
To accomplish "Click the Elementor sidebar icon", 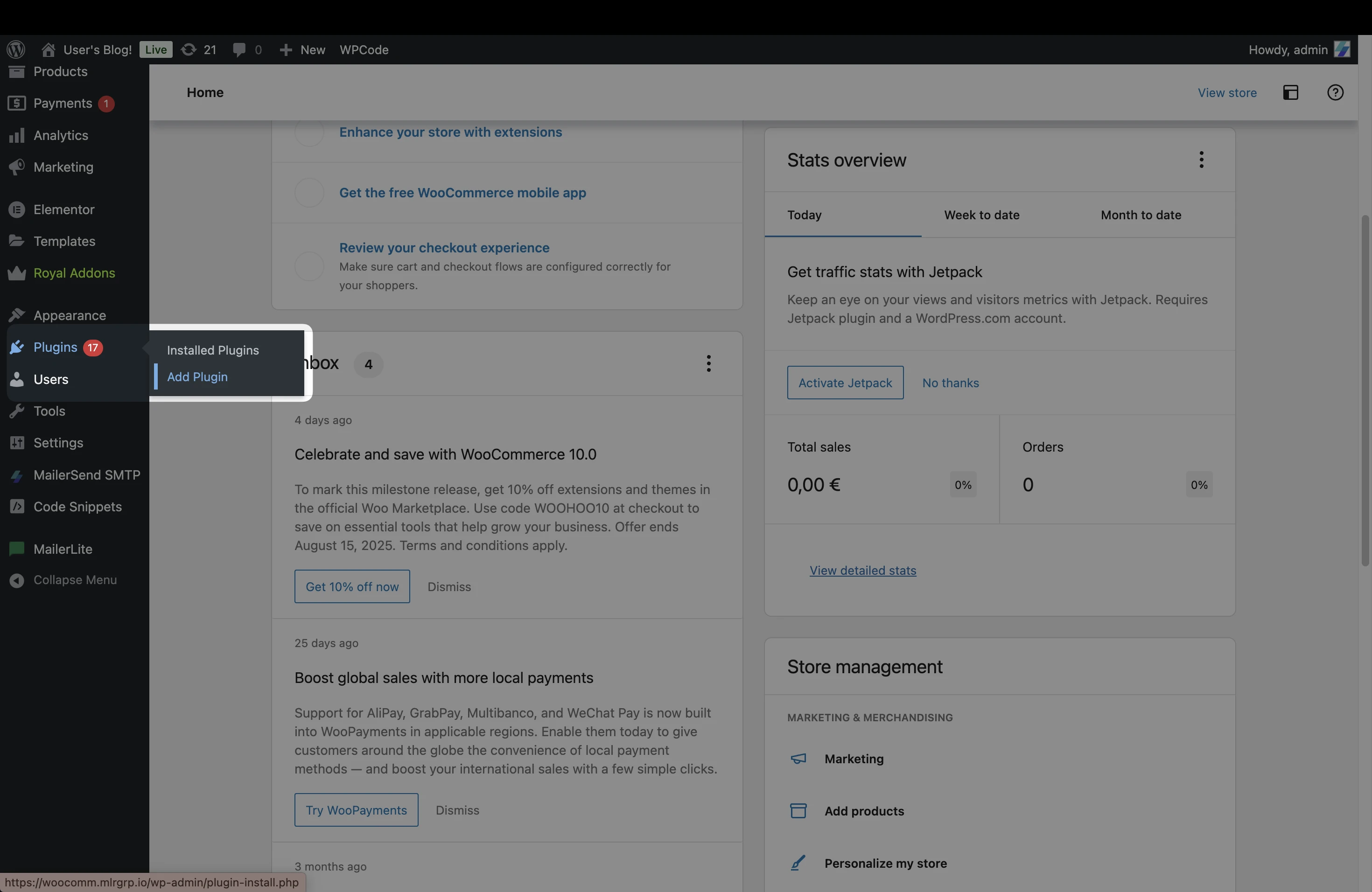I will pyautogui.click(x=17, y=209).
